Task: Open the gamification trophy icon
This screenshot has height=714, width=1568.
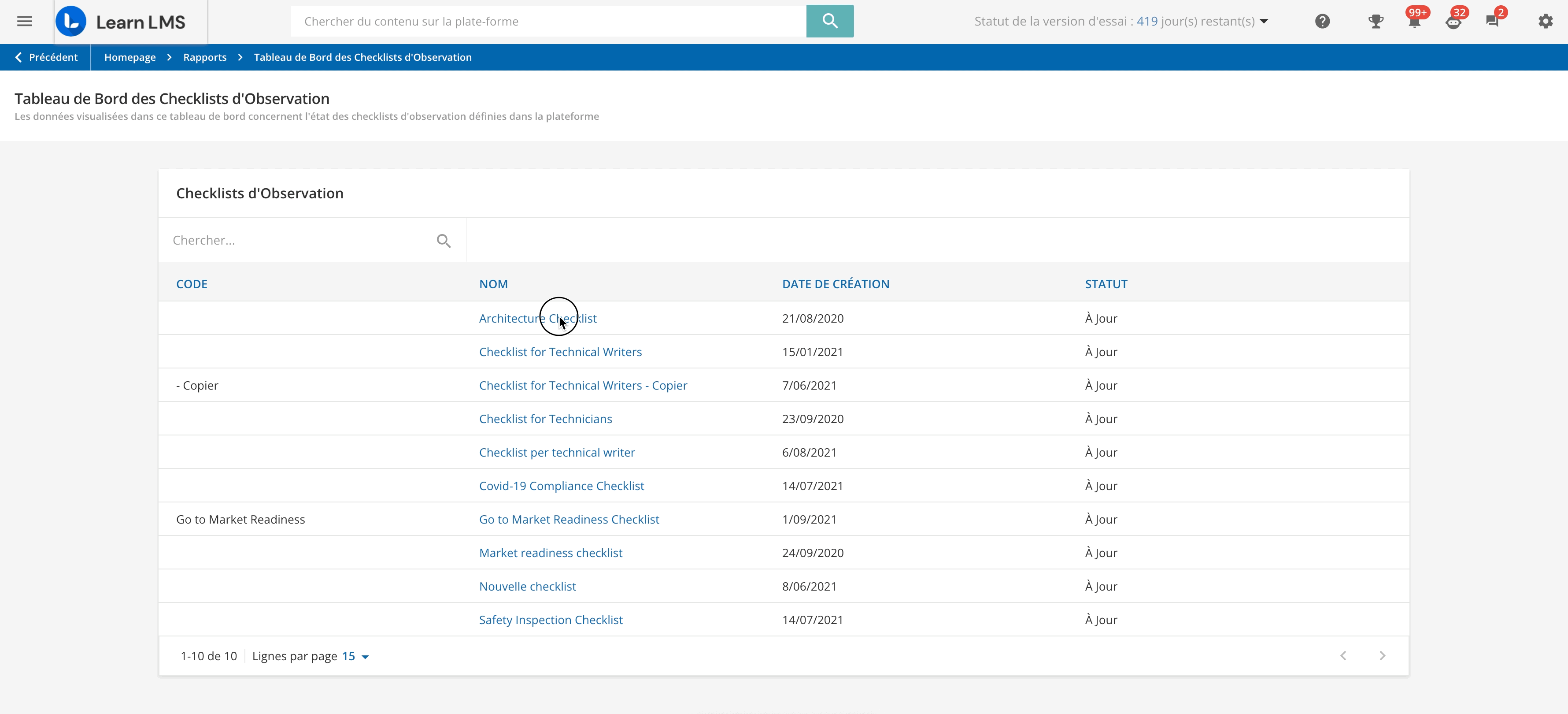Action: (x=1375, y=21)
